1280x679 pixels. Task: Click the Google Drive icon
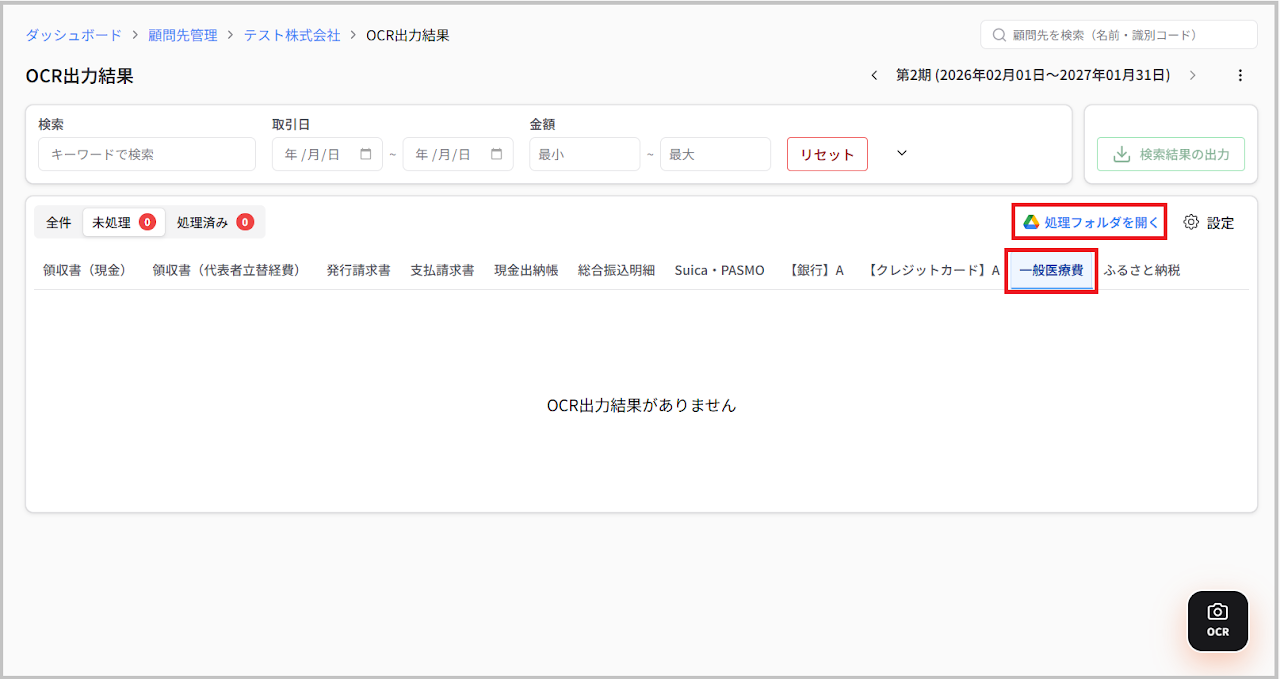coord(1031,222)
